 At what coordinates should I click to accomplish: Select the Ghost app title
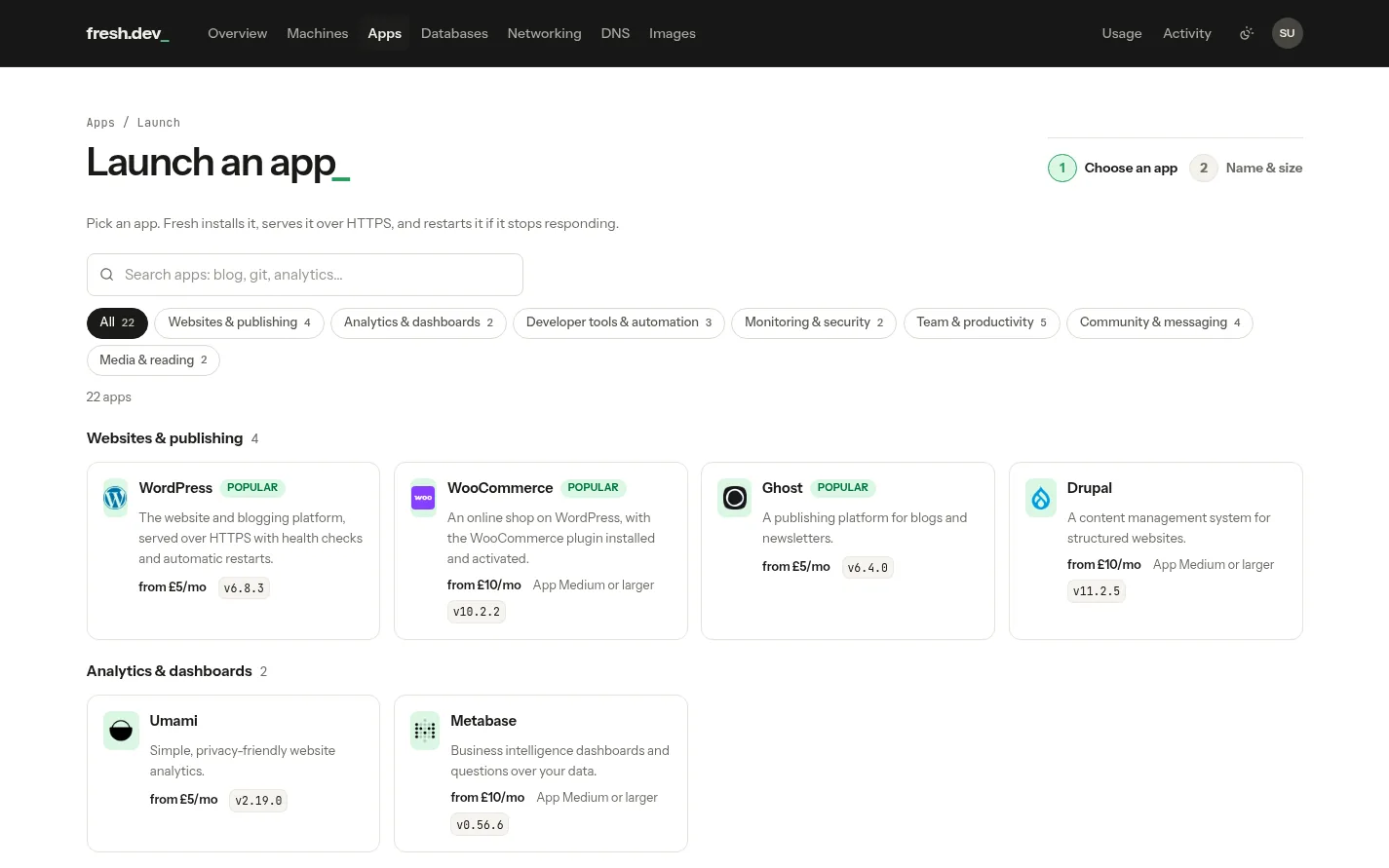coord(783,488)
